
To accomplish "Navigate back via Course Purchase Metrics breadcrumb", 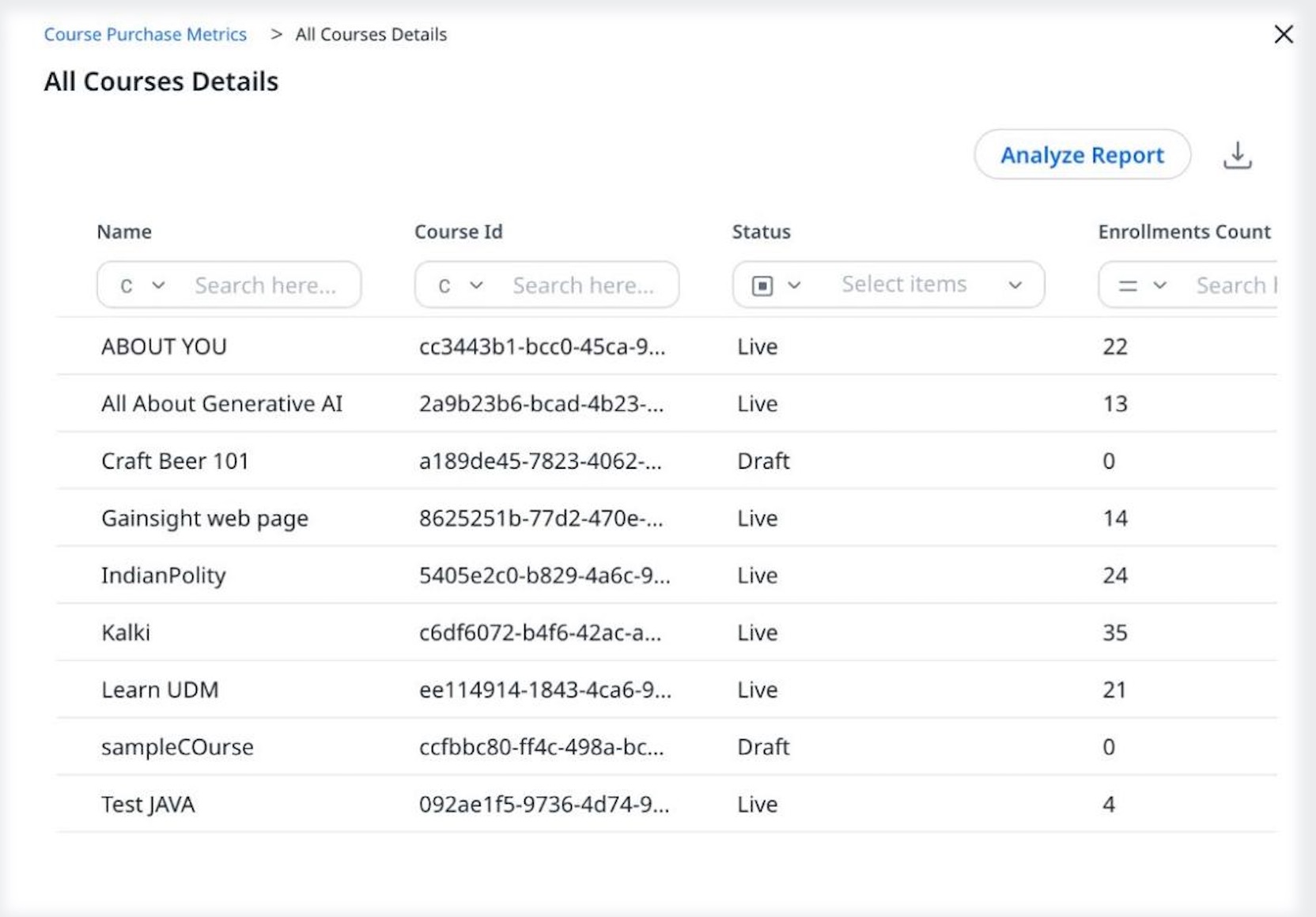I will 146,34.
